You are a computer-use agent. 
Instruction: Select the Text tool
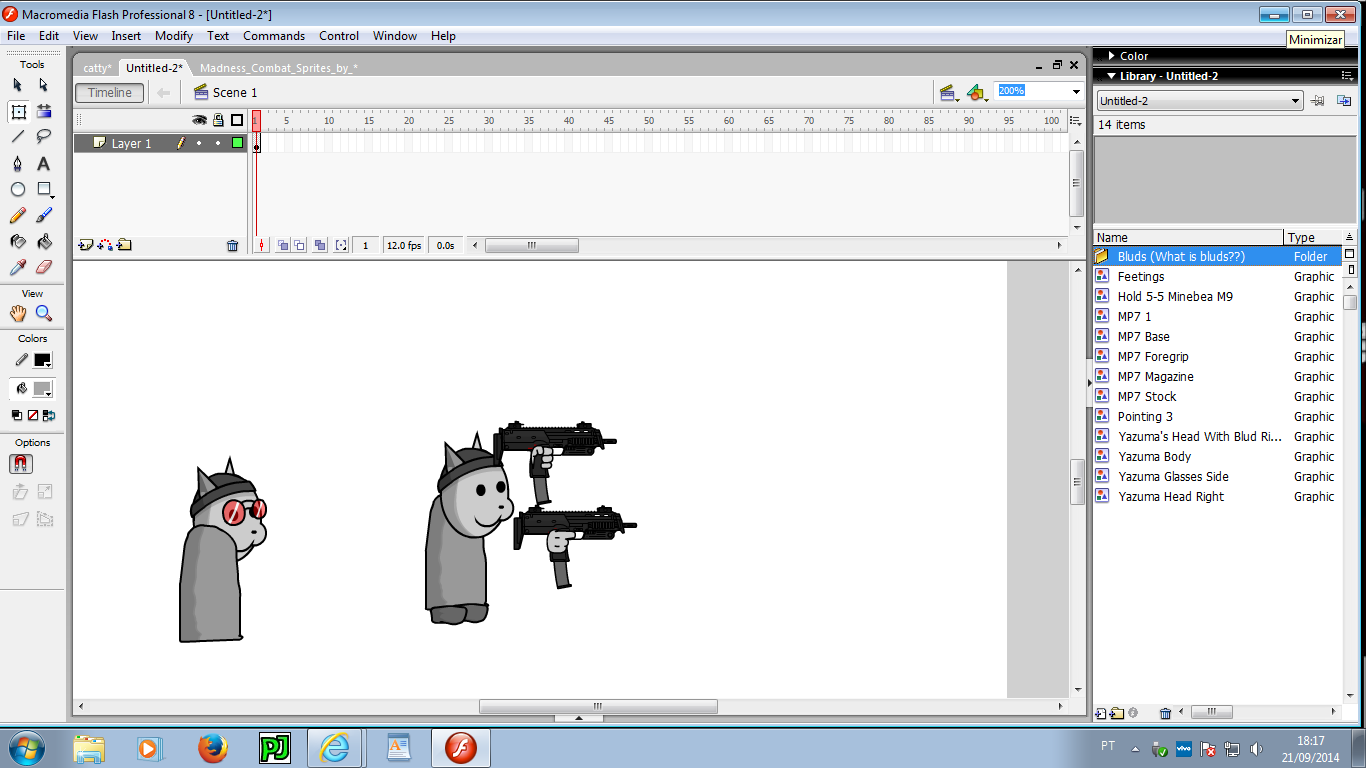(44, 163)
